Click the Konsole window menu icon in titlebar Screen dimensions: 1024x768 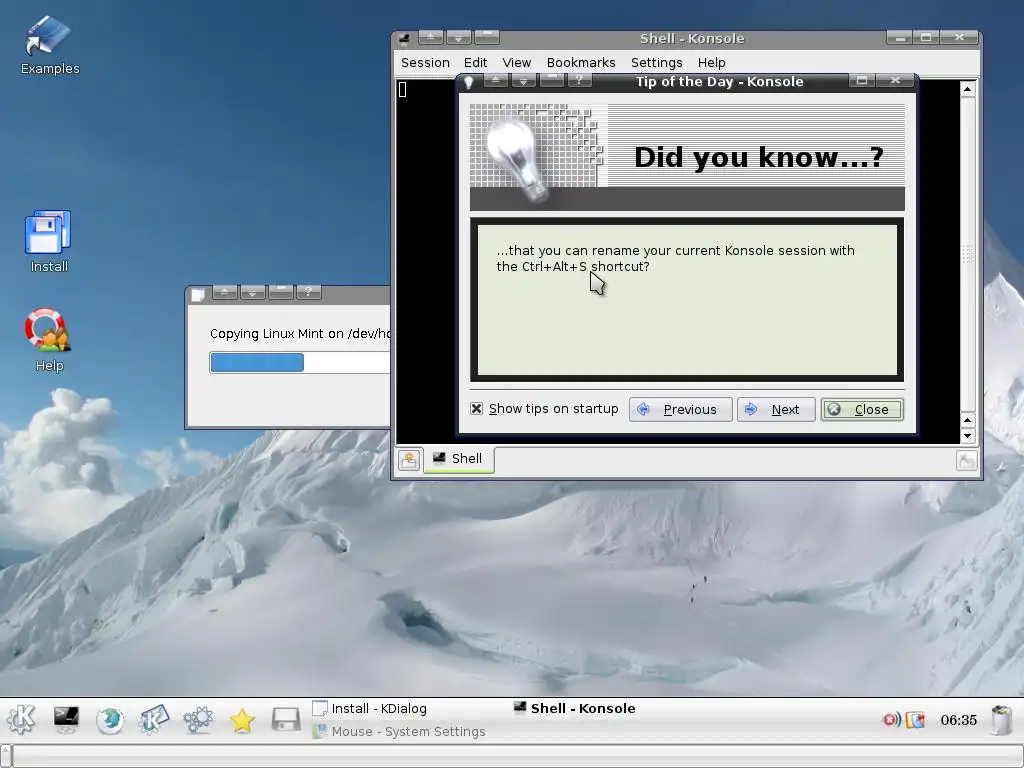click(405, 39)
